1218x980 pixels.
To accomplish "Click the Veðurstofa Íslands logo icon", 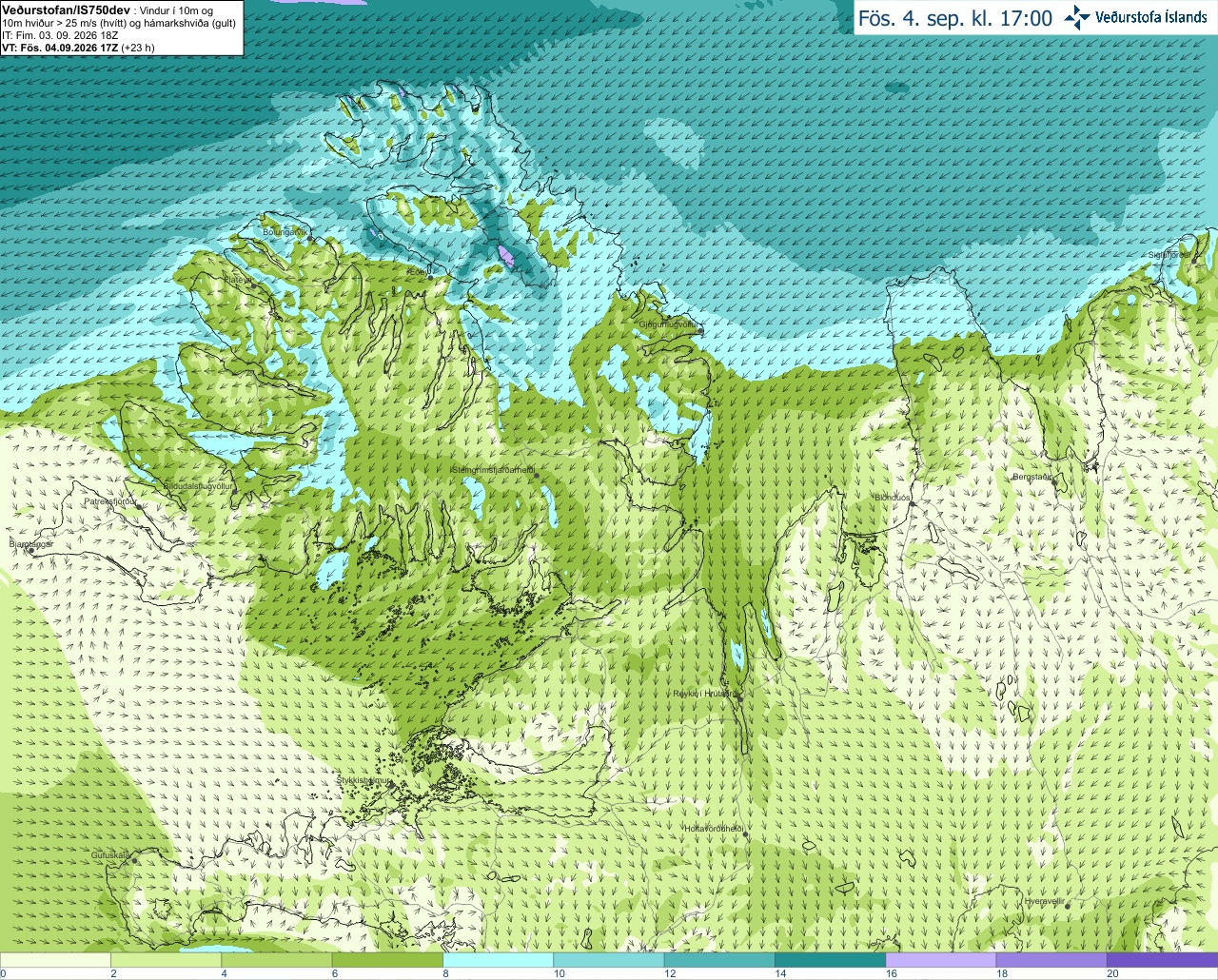I will pyautogui.click(x=1077, y=18).
